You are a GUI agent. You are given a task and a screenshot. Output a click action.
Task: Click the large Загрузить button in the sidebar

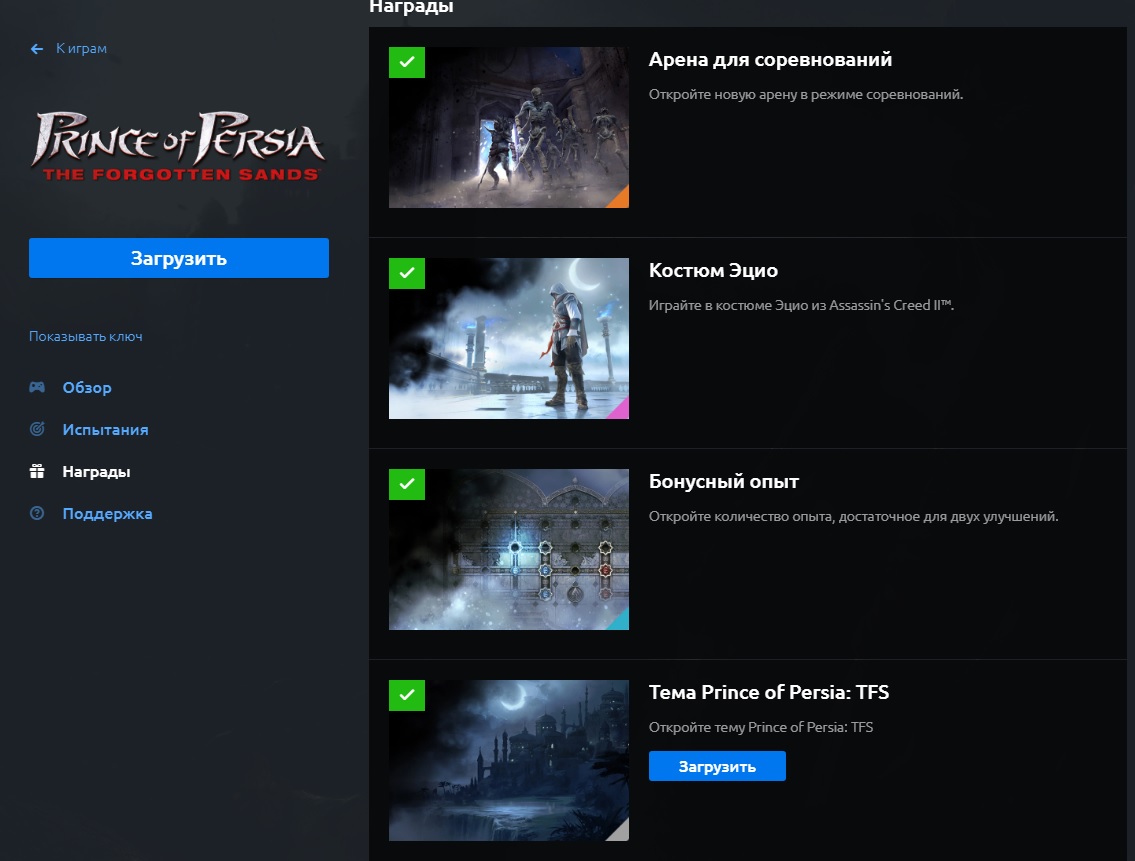[179, 258]
